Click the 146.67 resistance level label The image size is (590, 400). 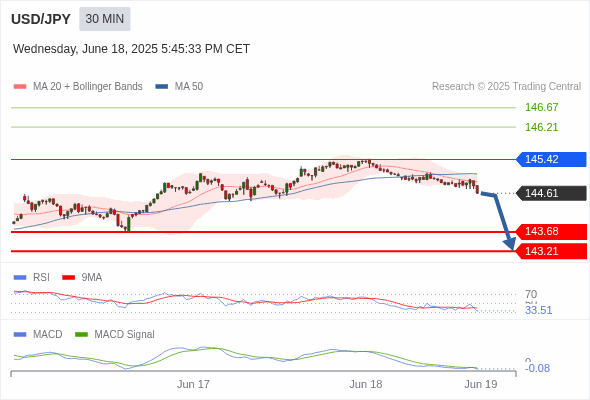pos(541,107)
